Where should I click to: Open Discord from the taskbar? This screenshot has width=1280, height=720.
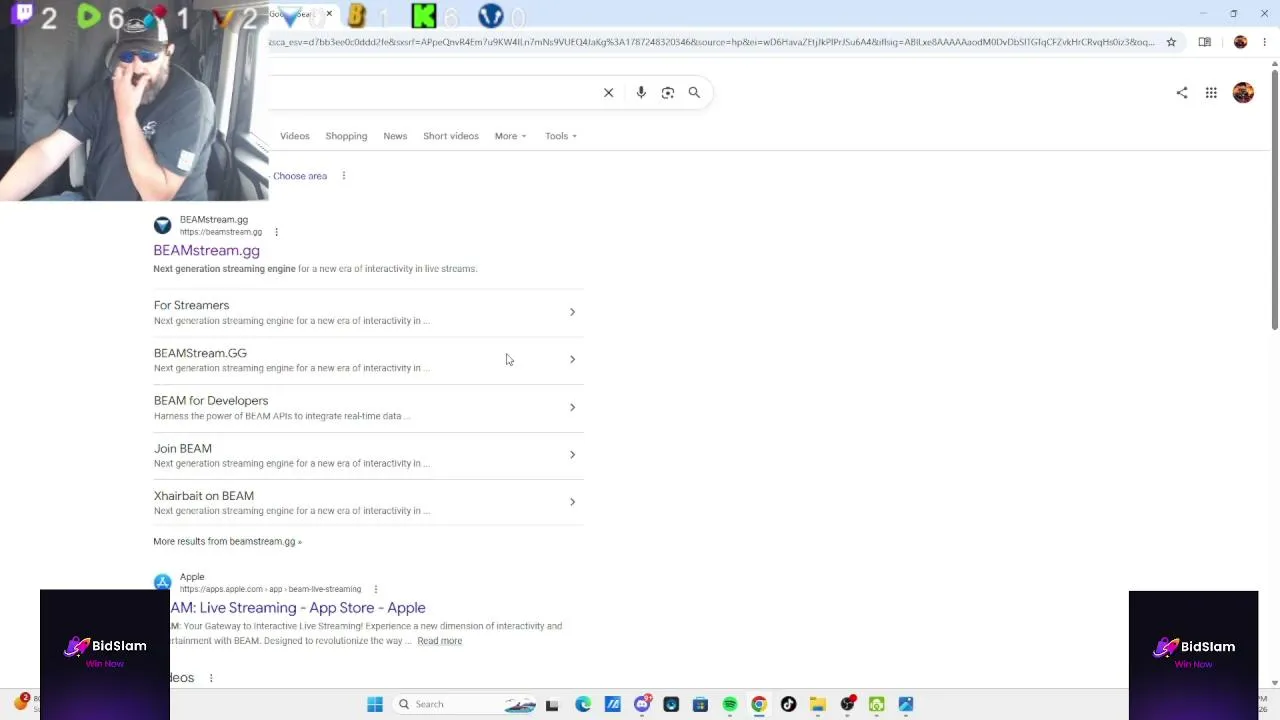pyautogui.click(x=642, y=704)
